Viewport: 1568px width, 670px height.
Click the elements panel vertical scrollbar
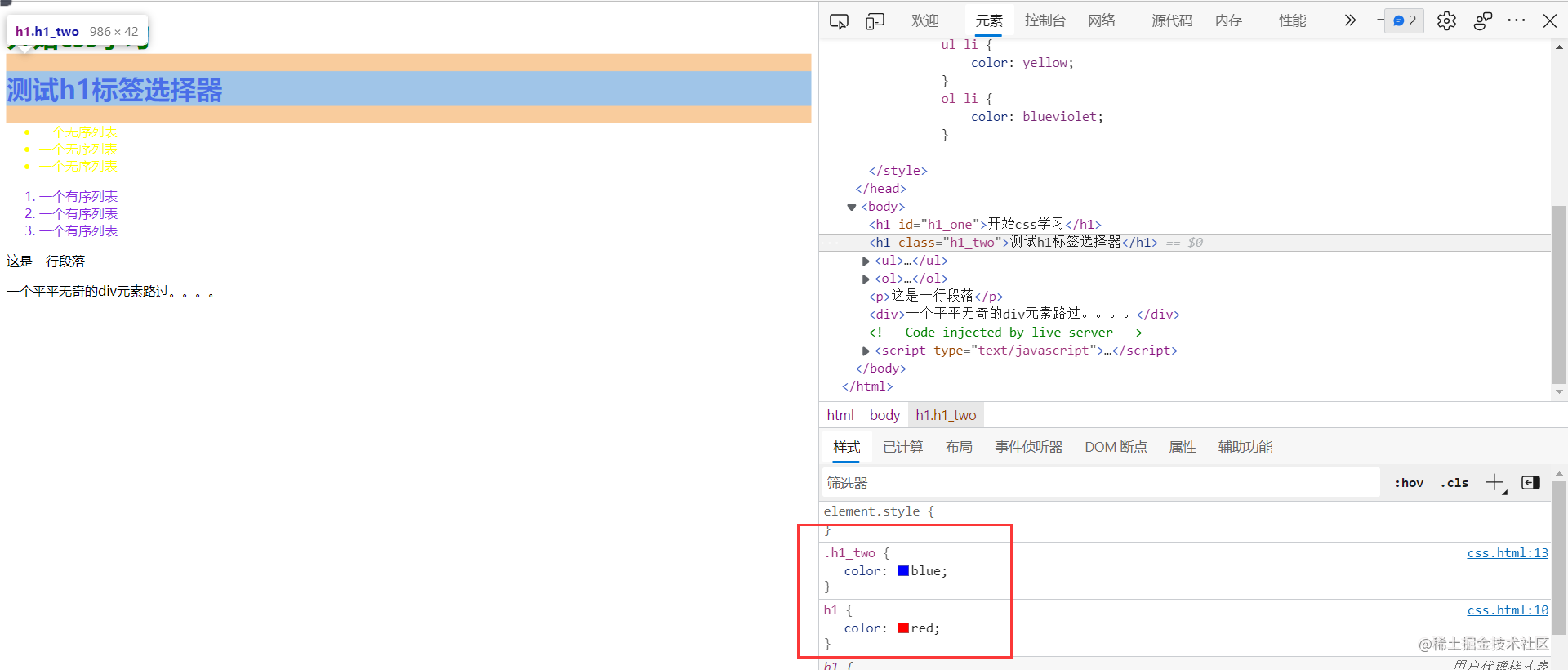(x=1559, y=294)
